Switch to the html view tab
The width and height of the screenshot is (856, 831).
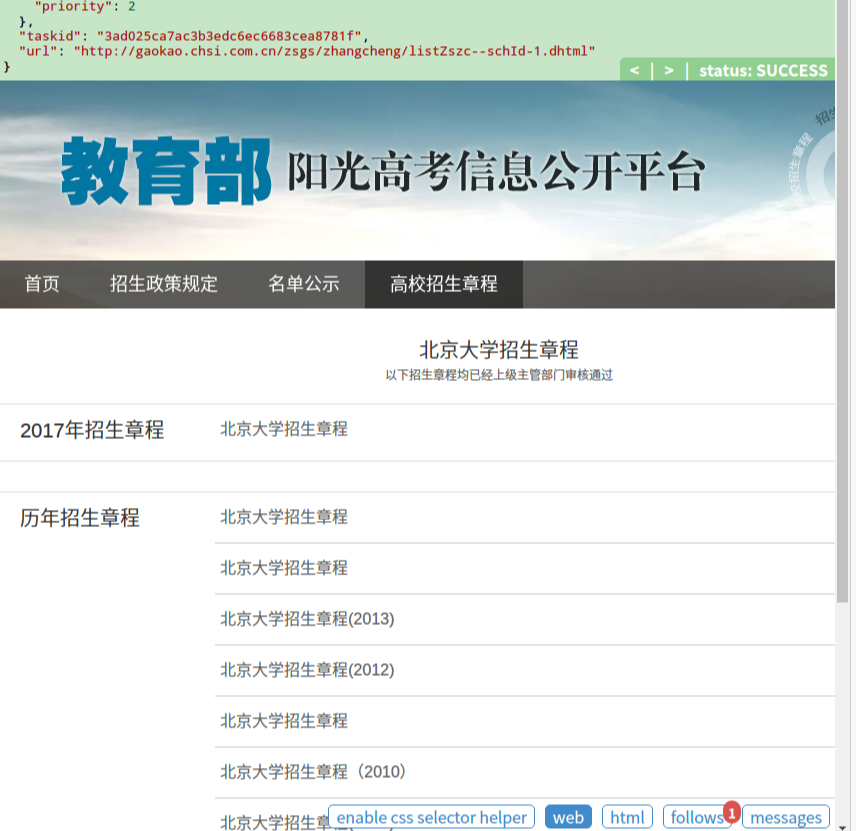pos(627,817)
